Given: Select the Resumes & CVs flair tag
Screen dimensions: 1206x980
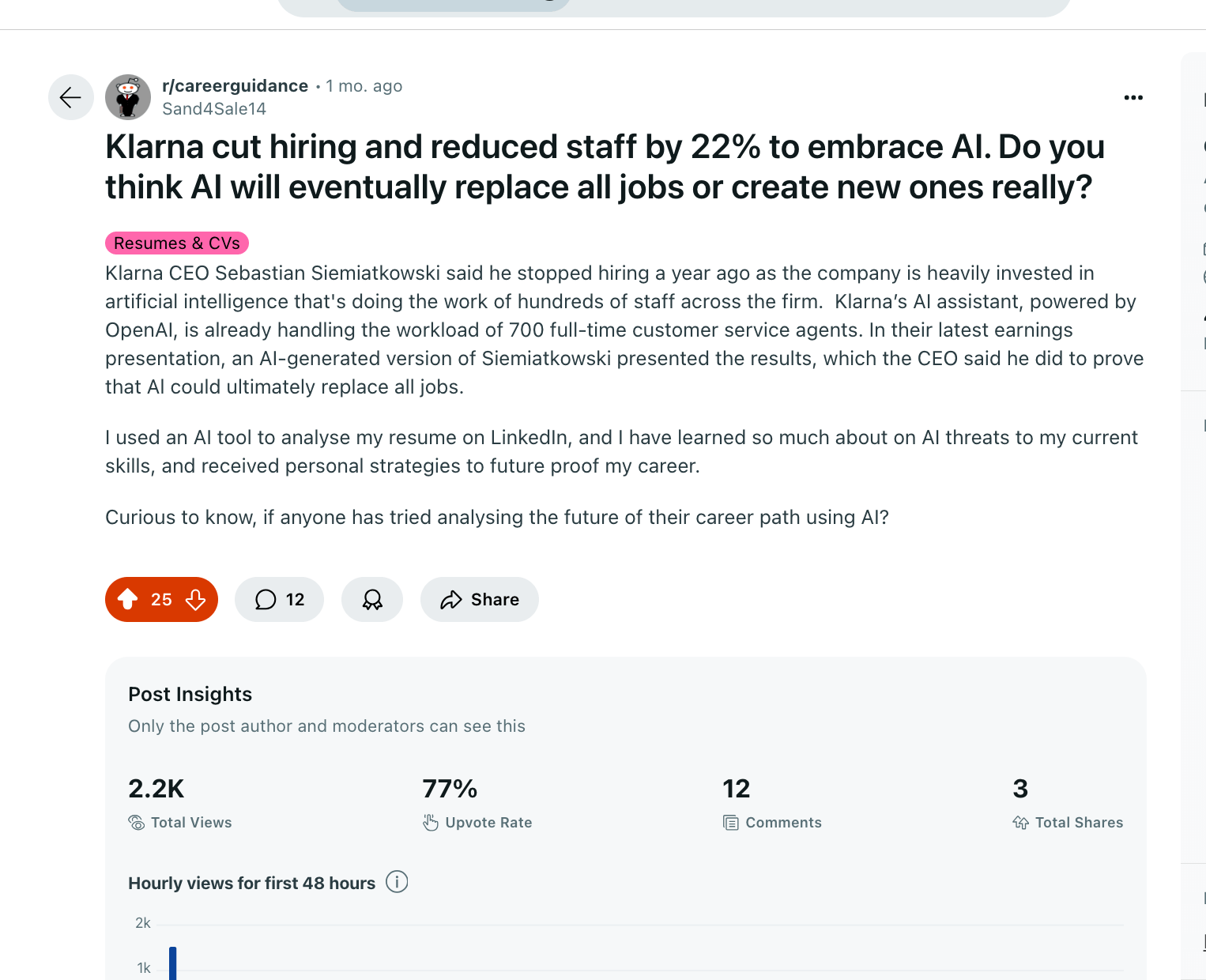Looking at the screenshot, I should (x=177, y=243).
